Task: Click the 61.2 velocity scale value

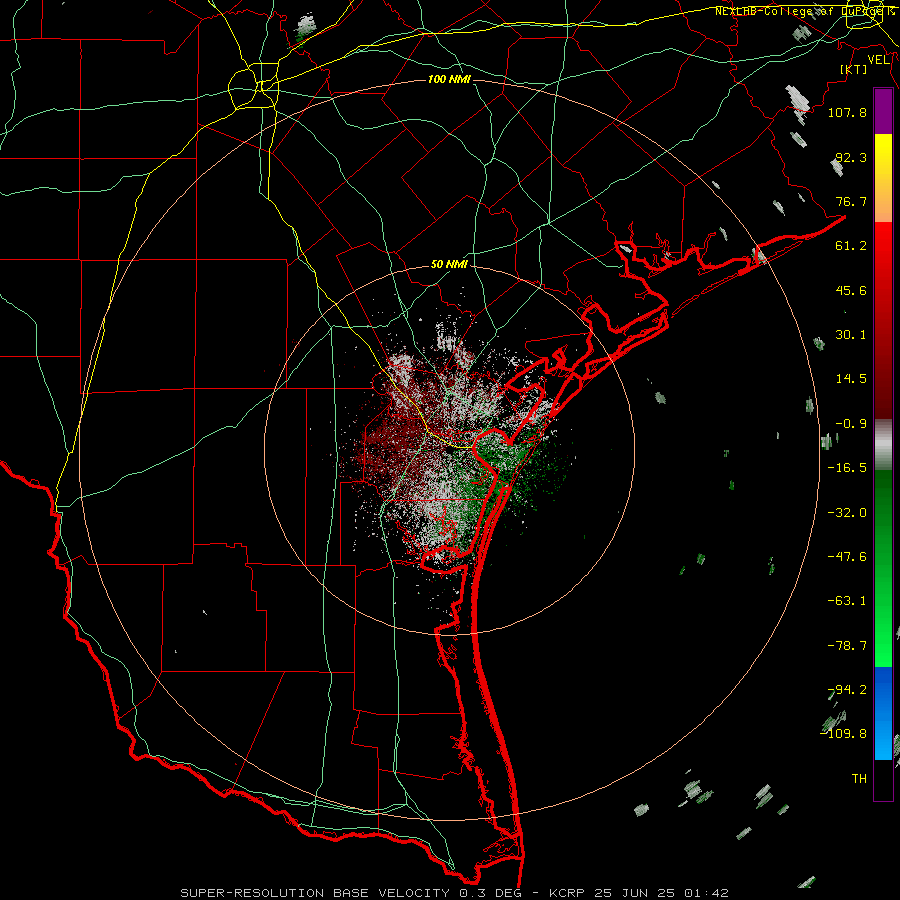Action: pyautogui.click(x=851, y=246)
